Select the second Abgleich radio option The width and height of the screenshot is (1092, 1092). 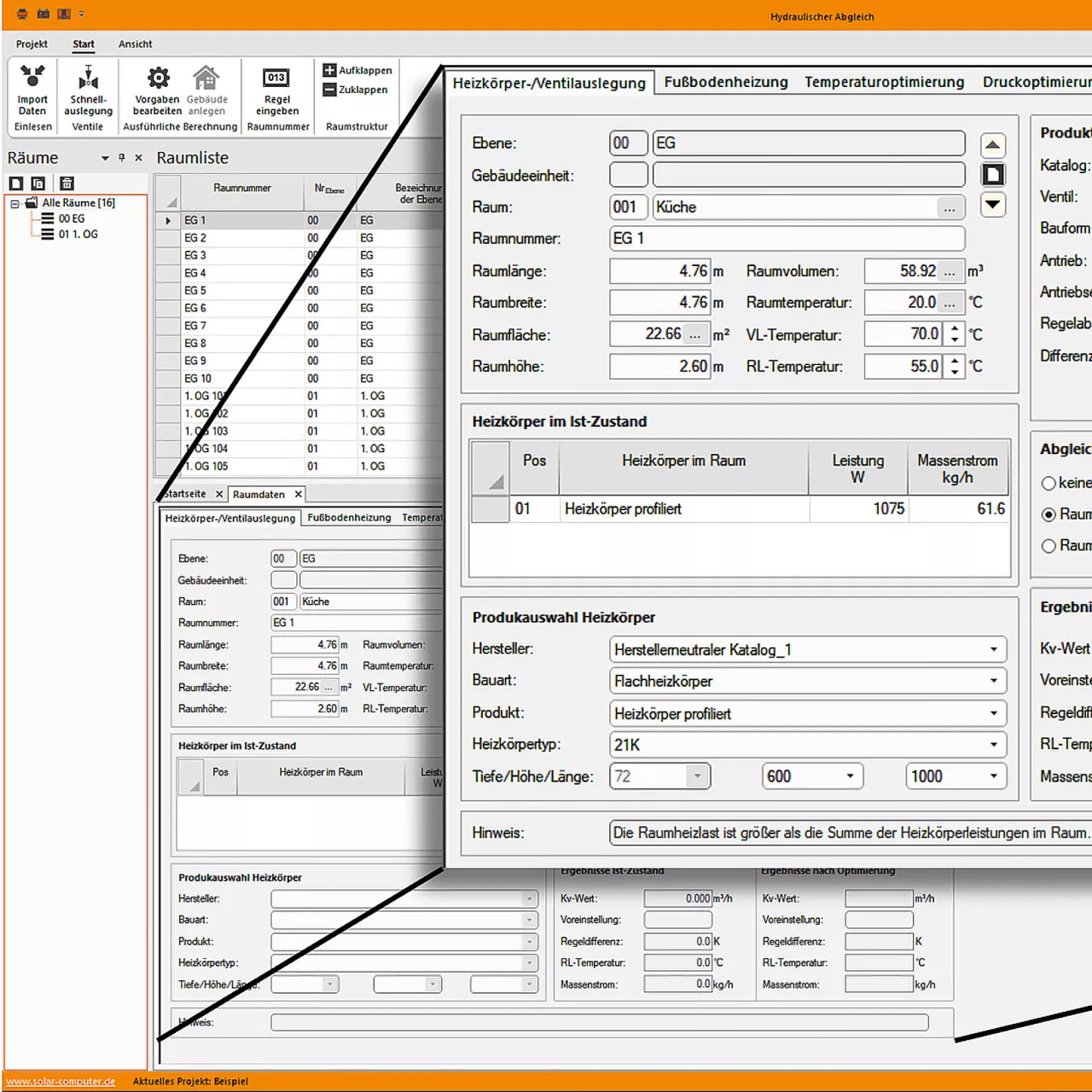tap(1048, 514)
